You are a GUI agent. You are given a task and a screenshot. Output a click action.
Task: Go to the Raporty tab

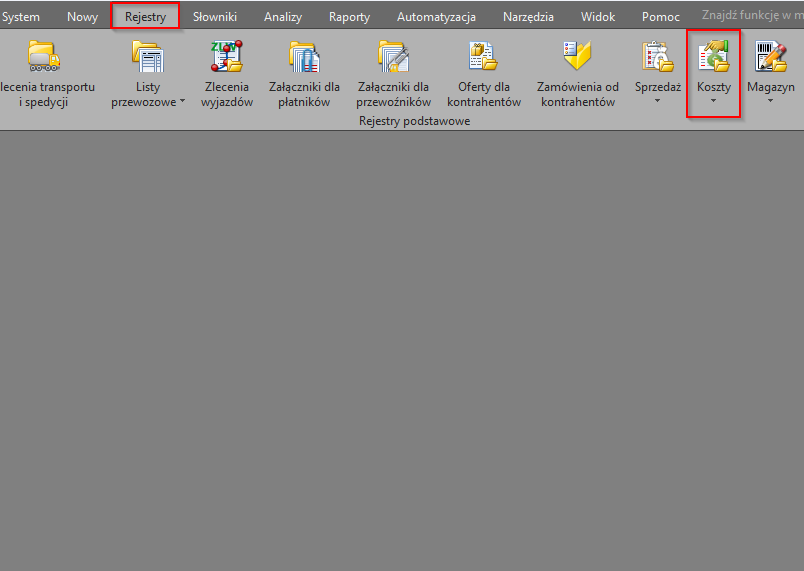click(x=349, y=17)
